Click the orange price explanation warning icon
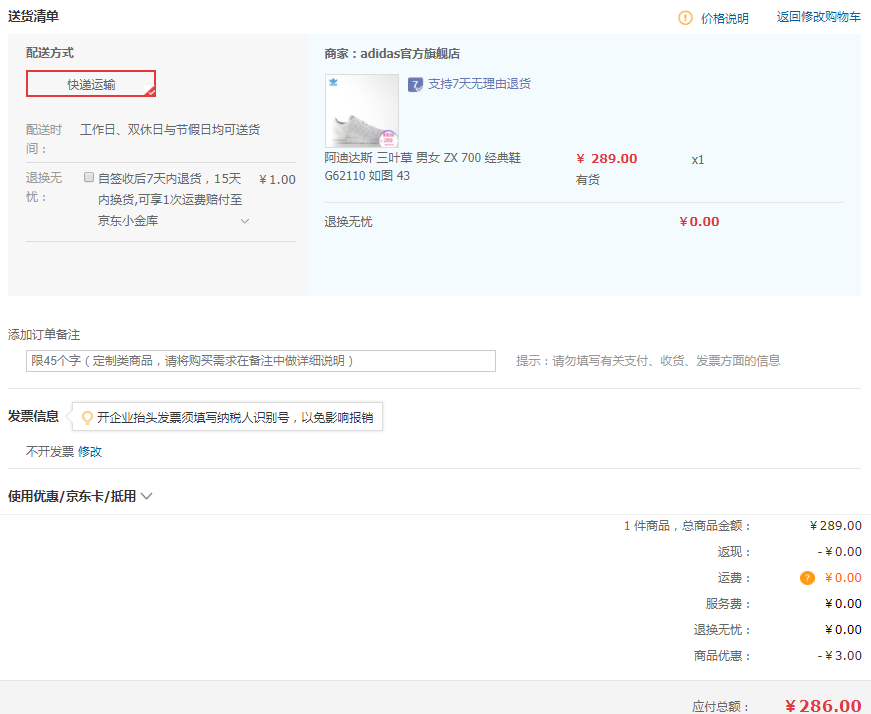Screen dimensions: 871x714 tap(685, 18)
